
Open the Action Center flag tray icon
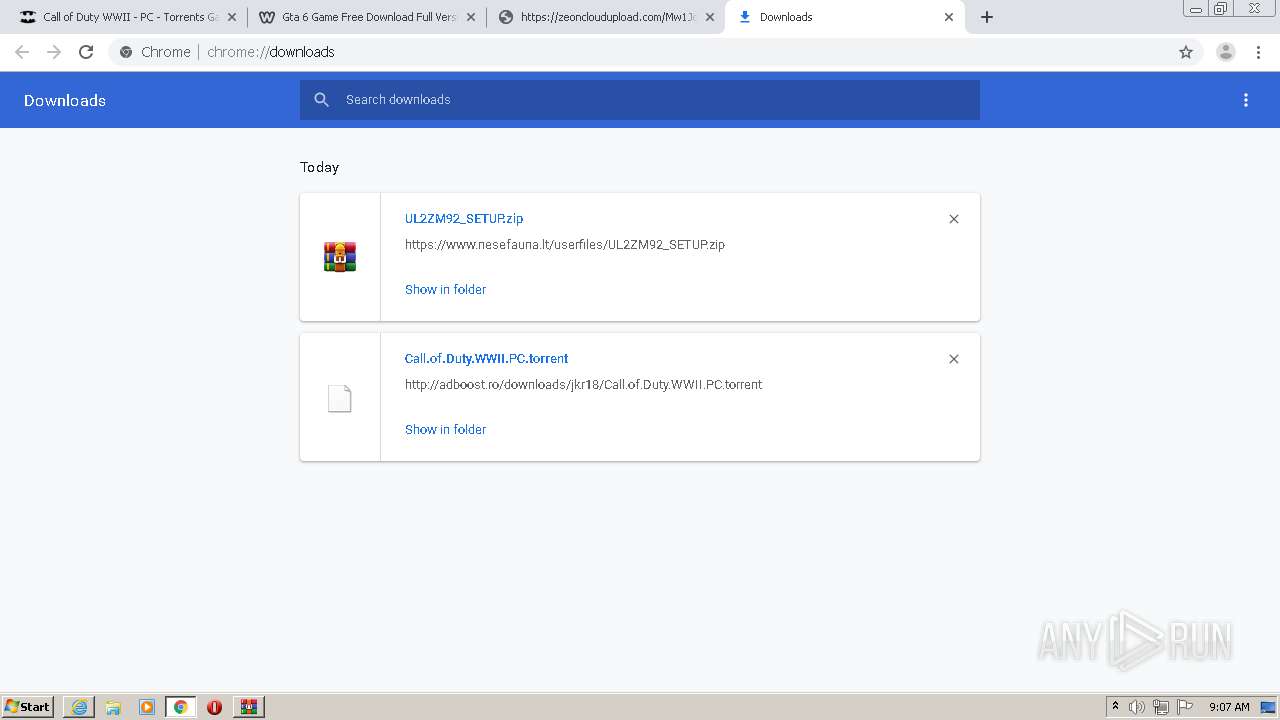1185,707
